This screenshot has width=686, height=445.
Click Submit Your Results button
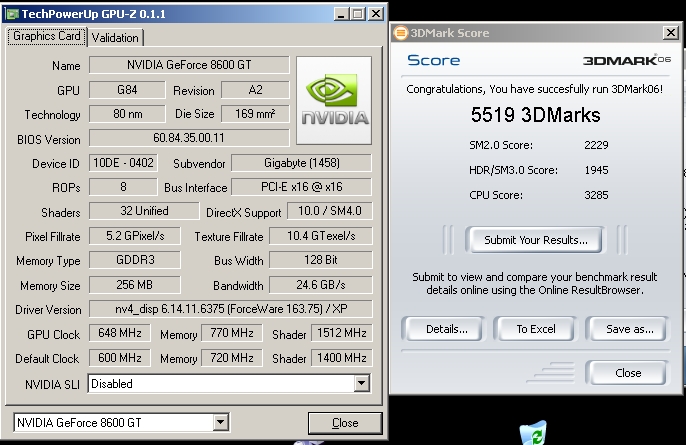click(536, 240)
